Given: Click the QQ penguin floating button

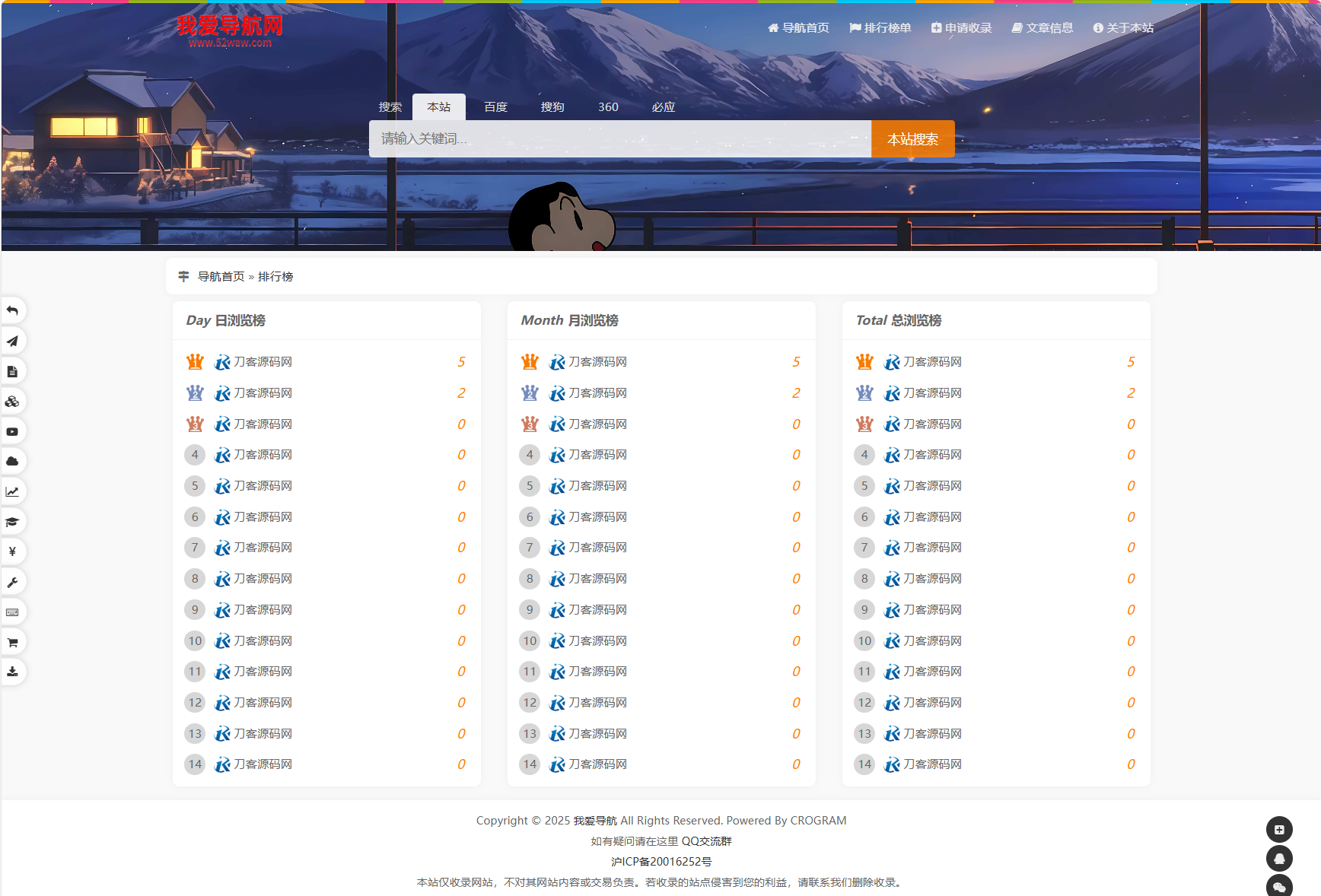Looking at the screenshot, I should click(1279, 859).
